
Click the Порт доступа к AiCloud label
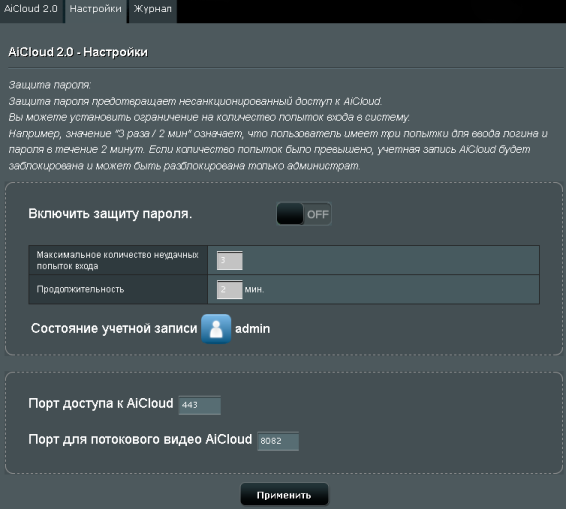pos(101,403)
